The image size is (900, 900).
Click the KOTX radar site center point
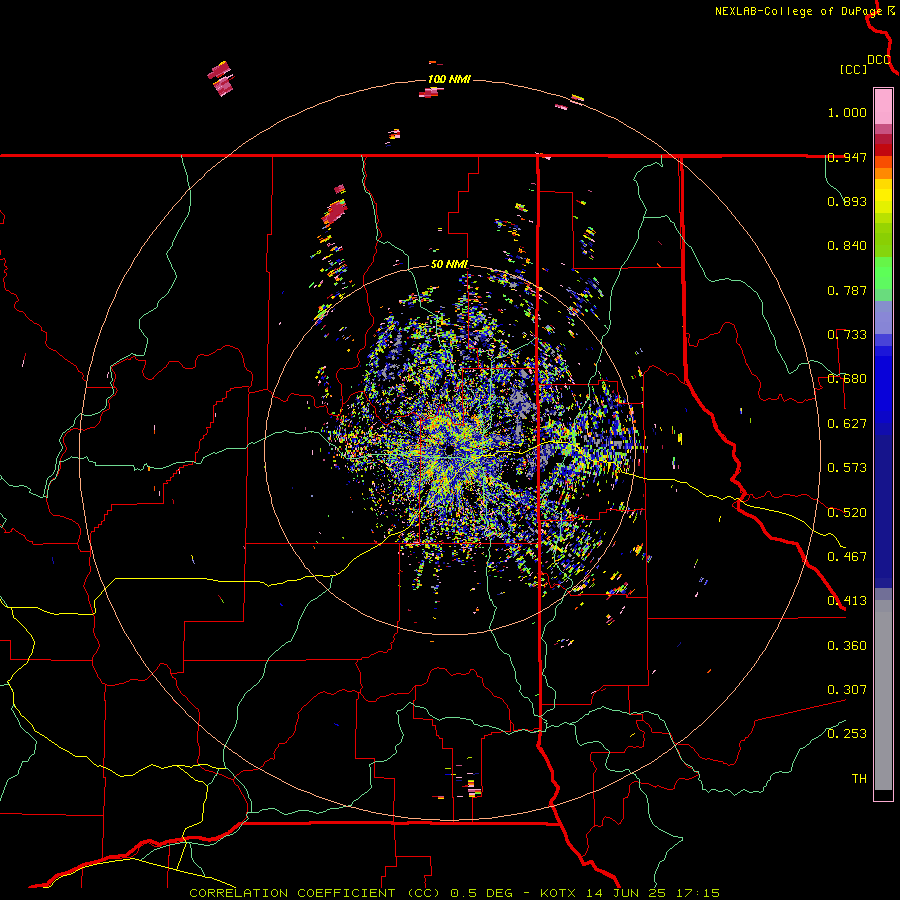click(449, 450)
